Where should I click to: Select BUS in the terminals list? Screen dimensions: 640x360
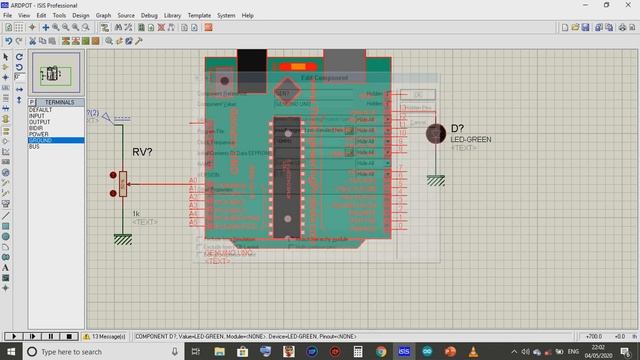(56, 146)
